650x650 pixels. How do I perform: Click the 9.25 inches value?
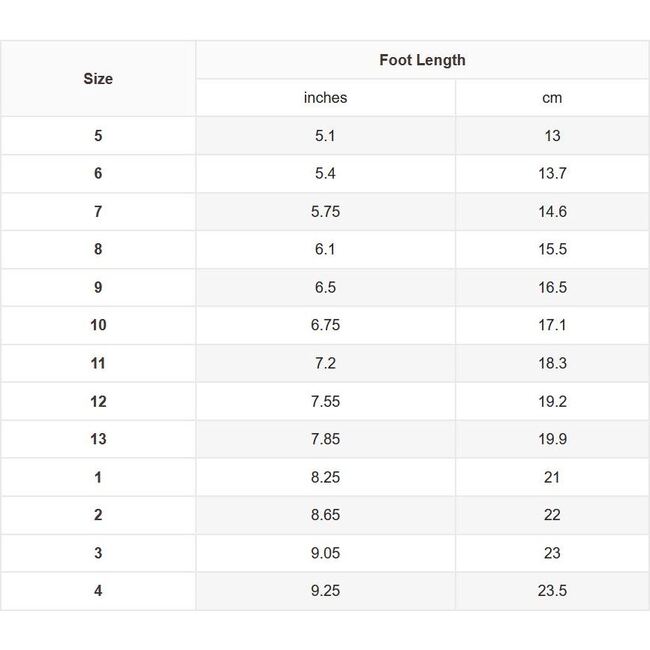[x=325, y=592]
